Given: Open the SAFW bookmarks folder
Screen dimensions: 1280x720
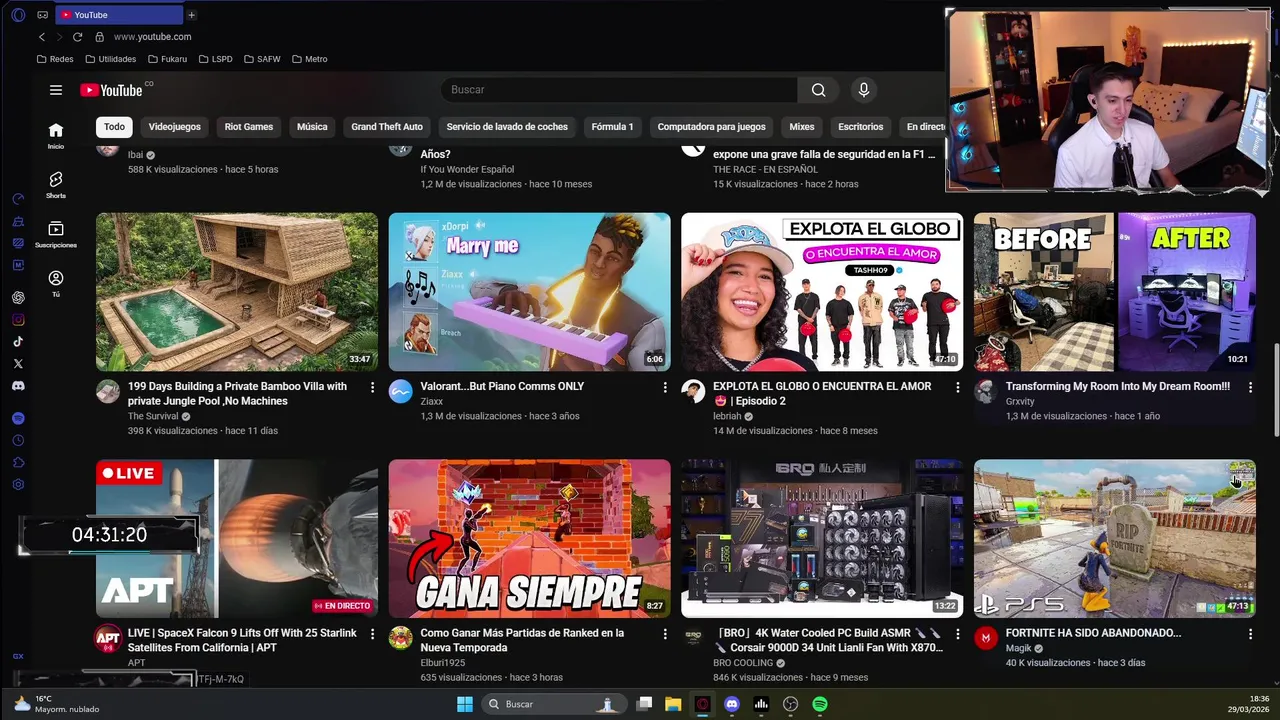Looking at the screenshot, I should [x=262, y=59].
